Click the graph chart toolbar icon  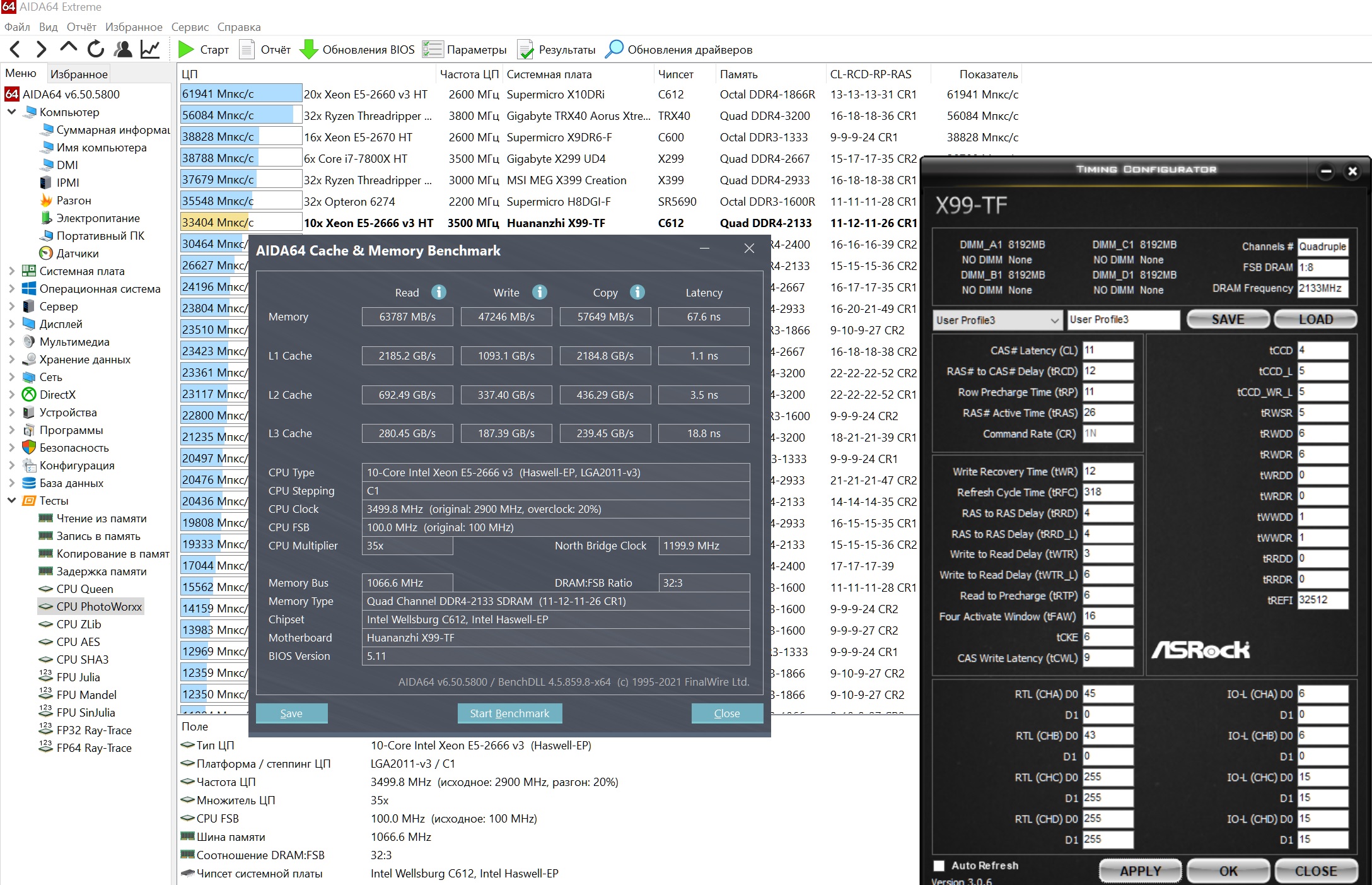tap(150, 49)
